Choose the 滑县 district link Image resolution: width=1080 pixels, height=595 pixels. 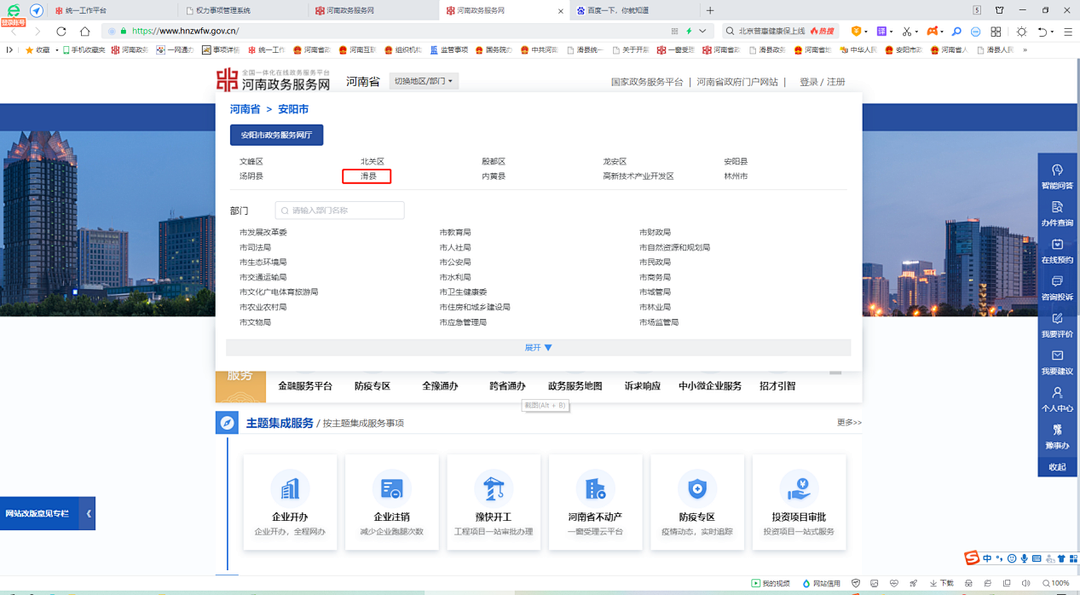tap(367, 176)
